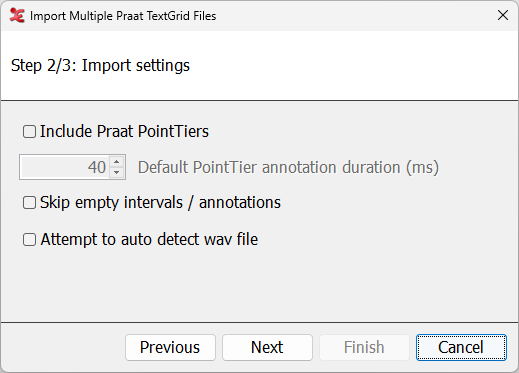
Task: Tick the Skip empty intervals checkbox box
Action: [29, 203]
